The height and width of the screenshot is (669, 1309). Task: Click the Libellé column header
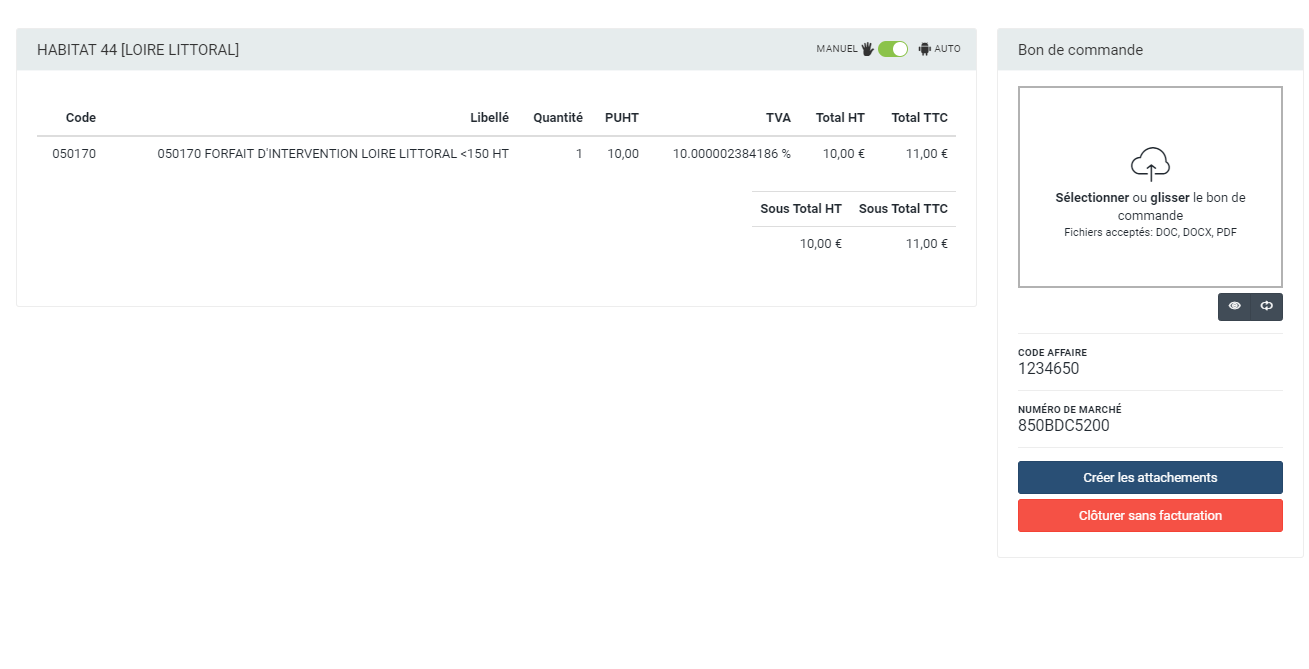coord(489,118)
